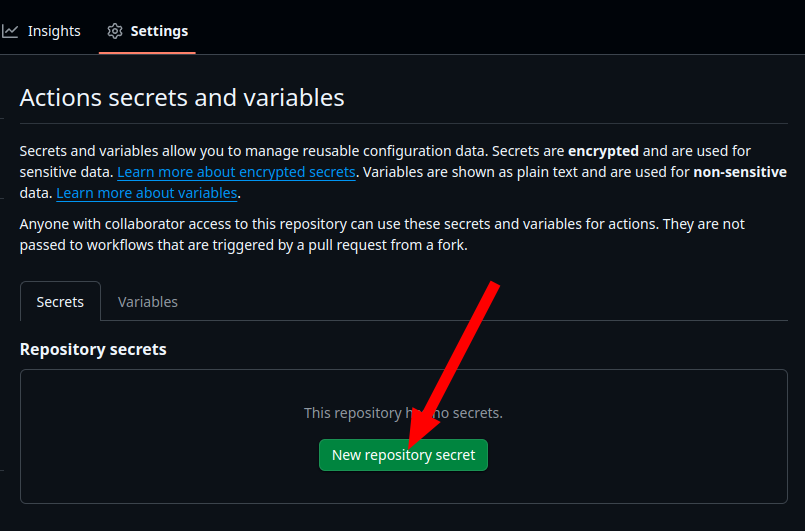Open the Insights tab label

tap(54, 31)
